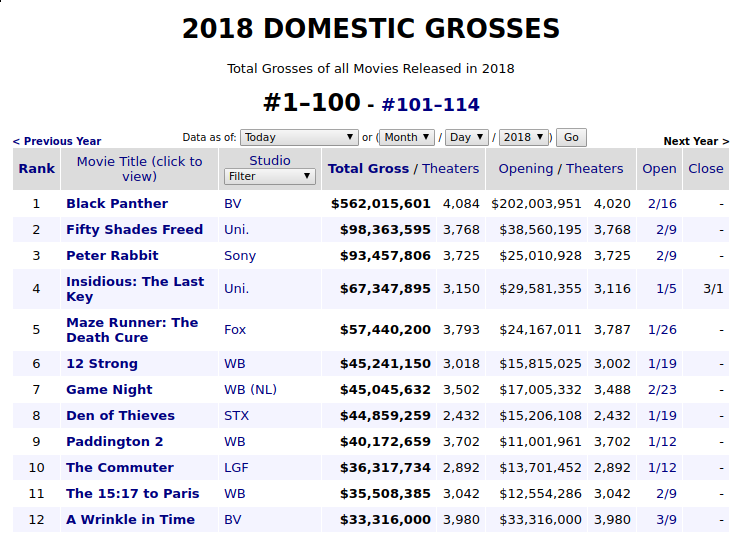Sort by Opening column header
Image resolution: width=745 pixels, height=536 pixels.
(x=526, y=169)
